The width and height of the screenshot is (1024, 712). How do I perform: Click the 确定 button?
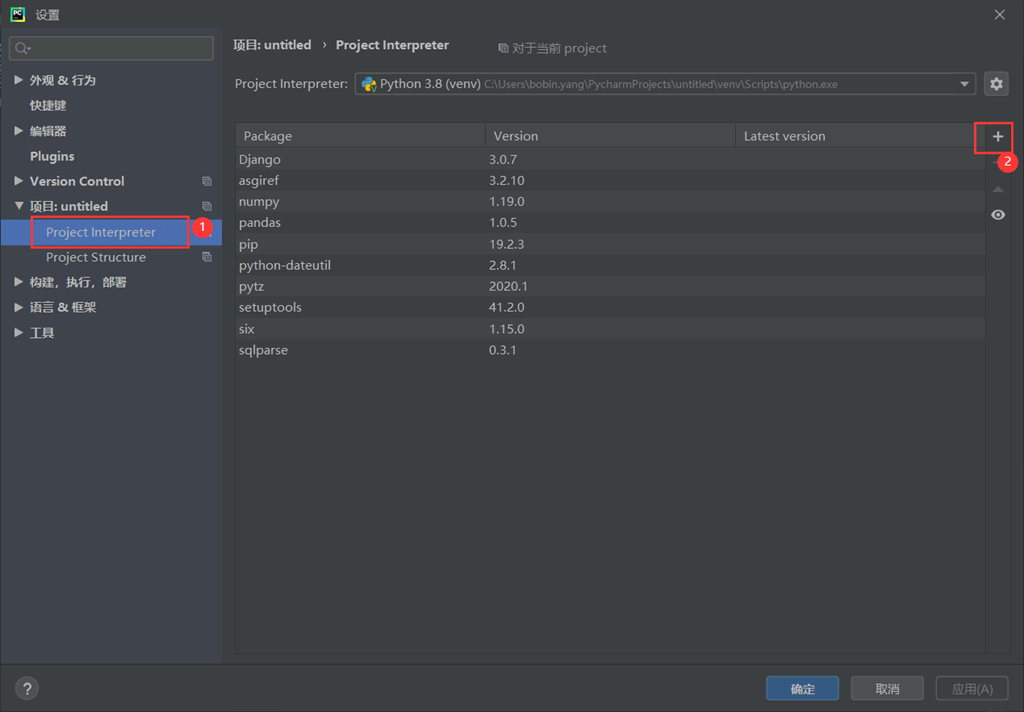(802, 688)
